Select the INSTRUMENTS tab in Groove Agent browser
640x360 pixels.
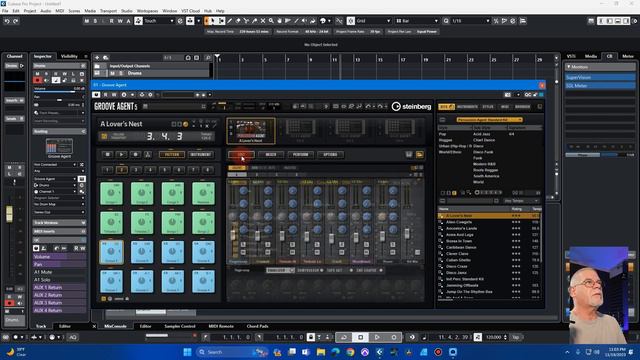467,107
